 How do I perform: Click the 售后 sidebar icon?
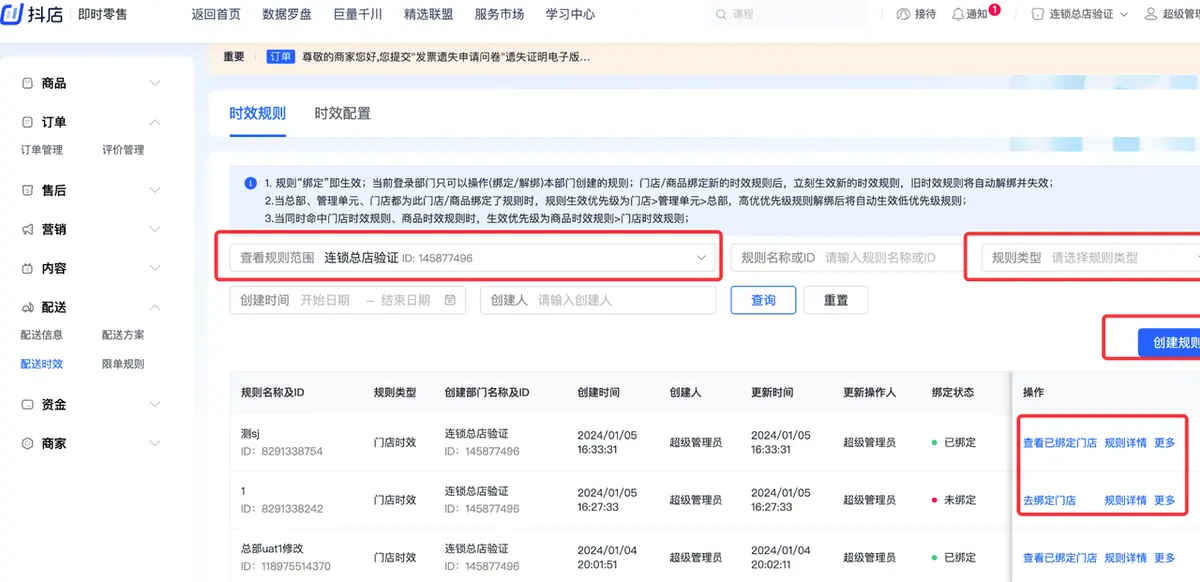click(x=28, y=190)
